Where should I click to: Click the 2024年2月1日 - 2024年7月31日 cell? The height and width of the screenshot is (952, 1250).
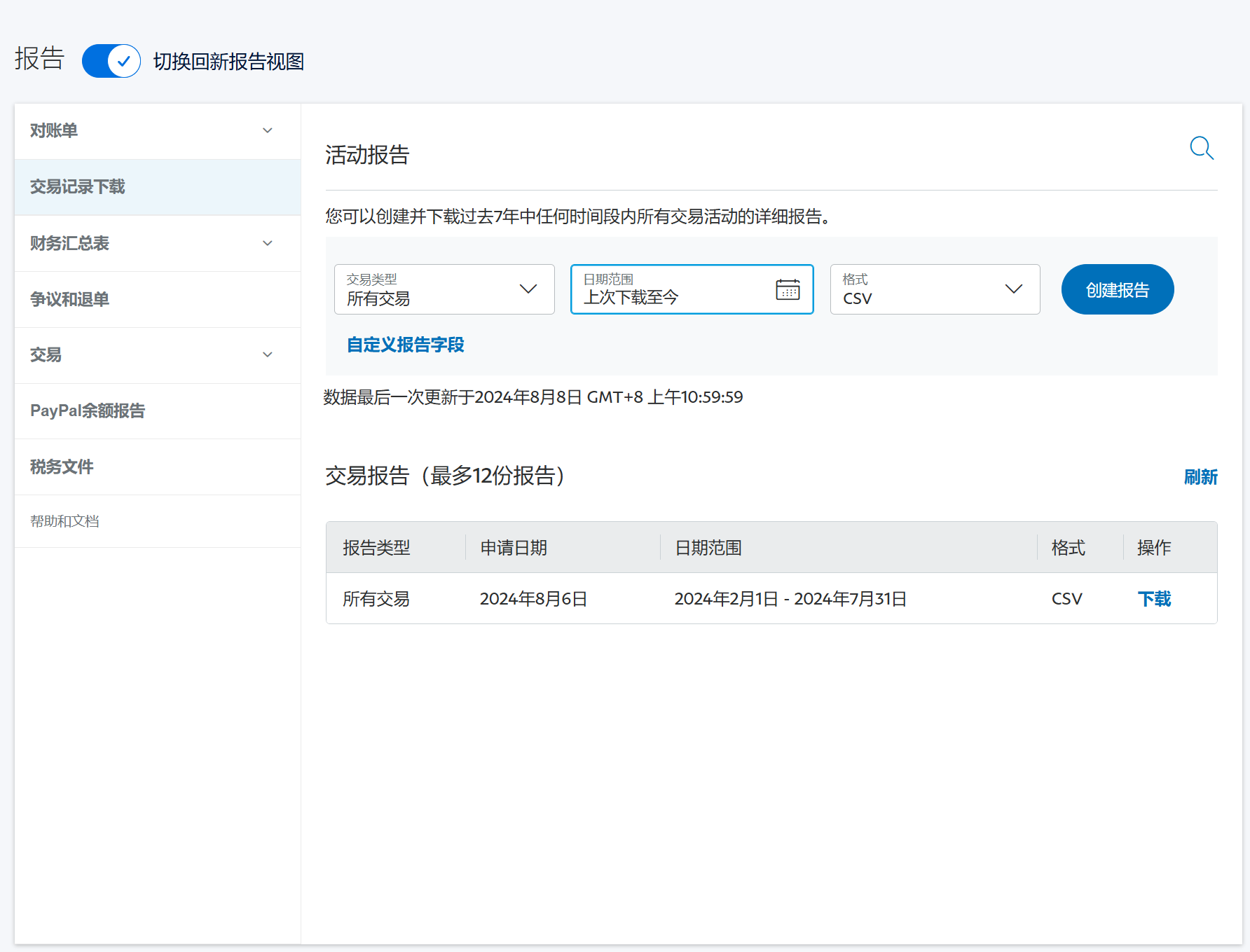[x=790, y=599]
